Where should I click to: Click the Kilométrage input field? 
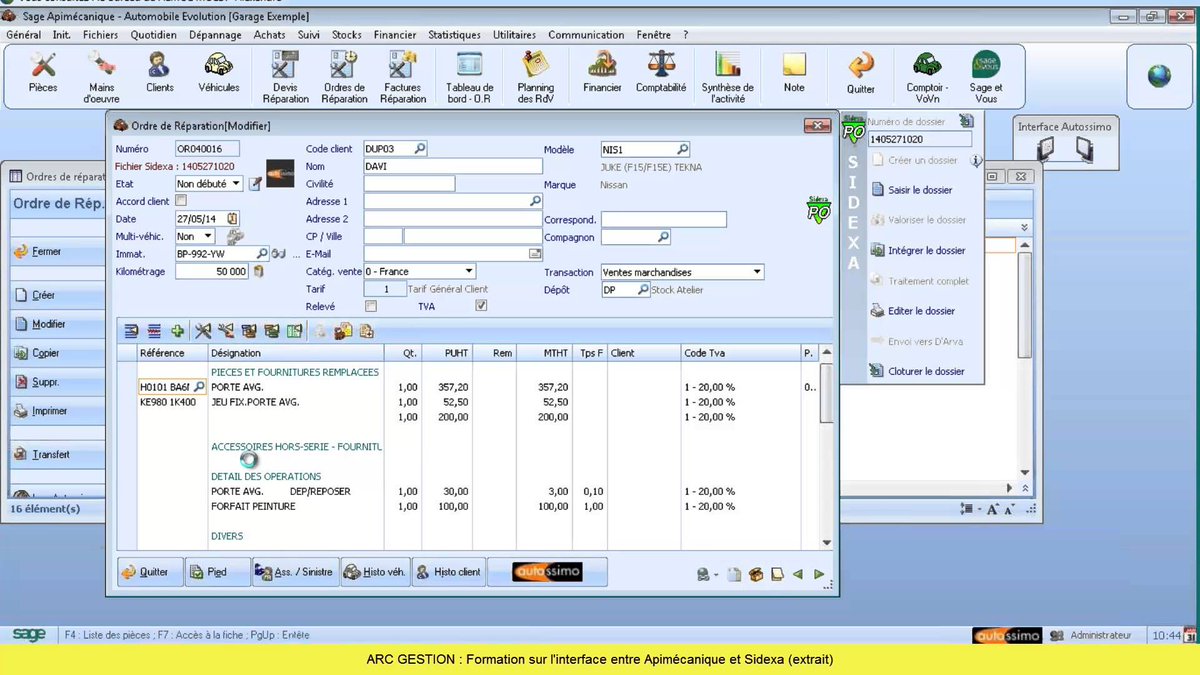(212, 271)
